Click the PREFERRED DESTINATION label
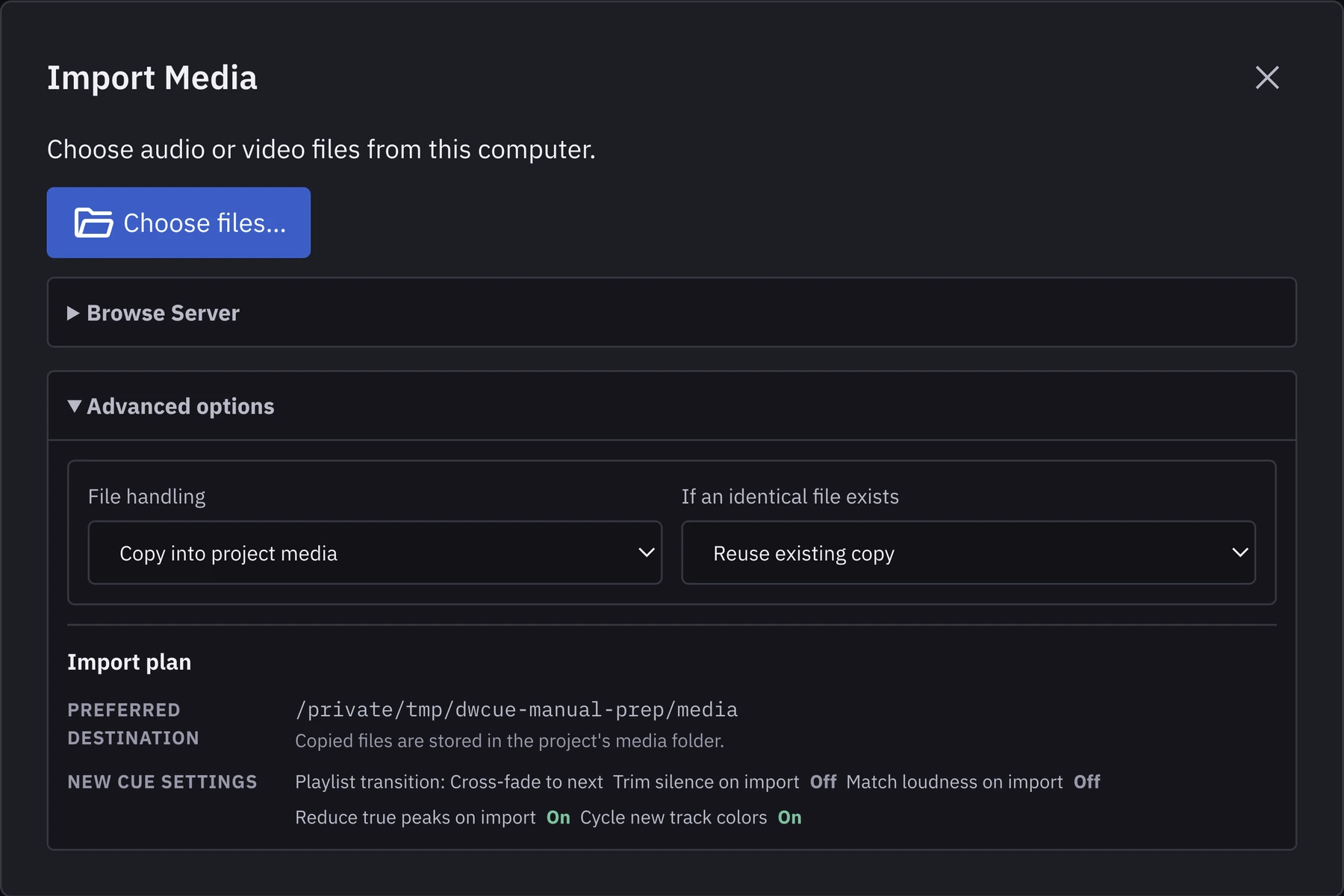 (x=133, y=724)
